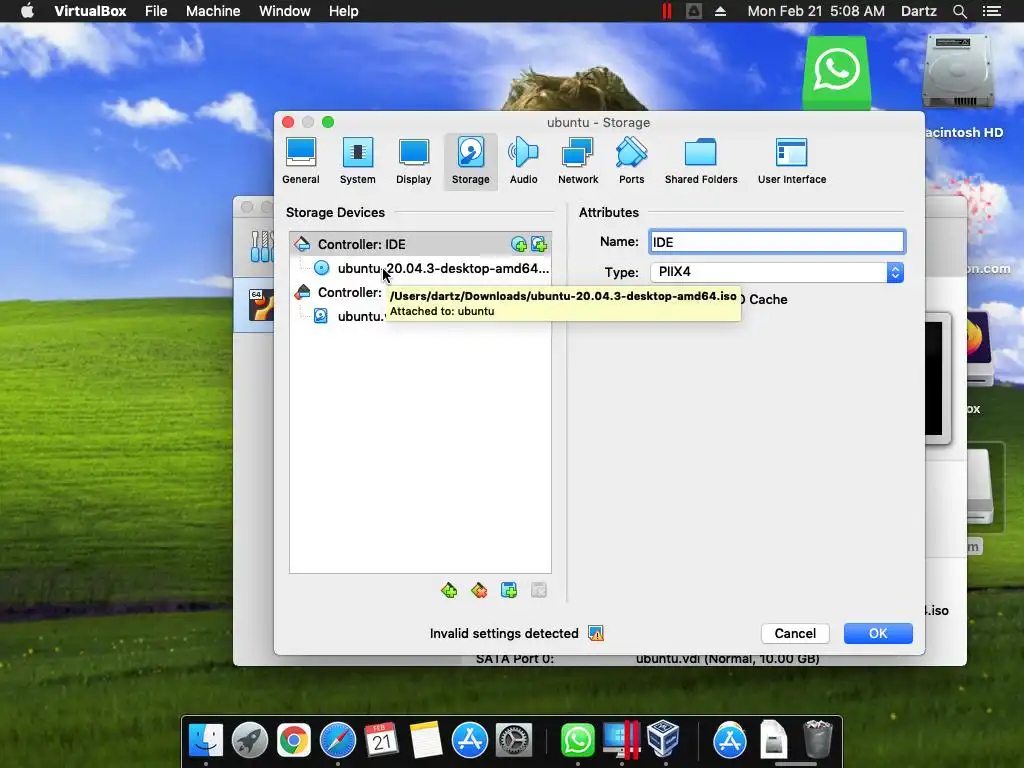This screenshot has width=1024, height=768.
Task: Open the controller Type dropdown showing PIIX4
Action: [x=777, y=272]
